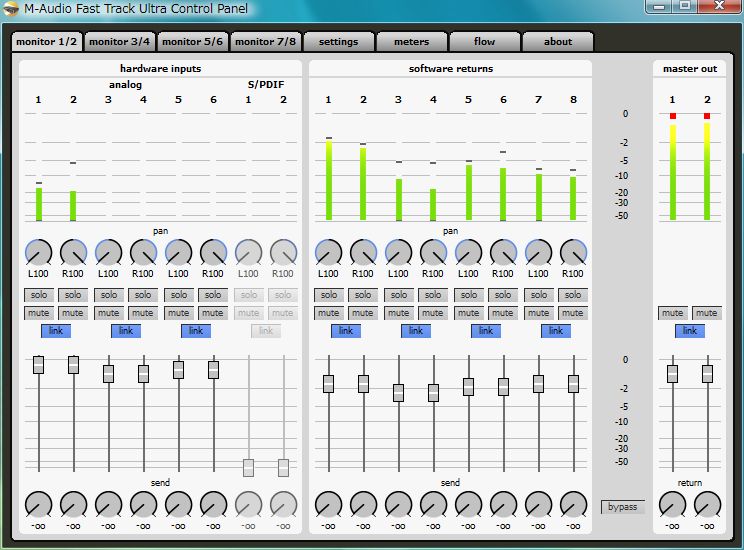This screenshot has width=744, height=550.
Task: Click send knob for software return 8
Action: point(574,505)
